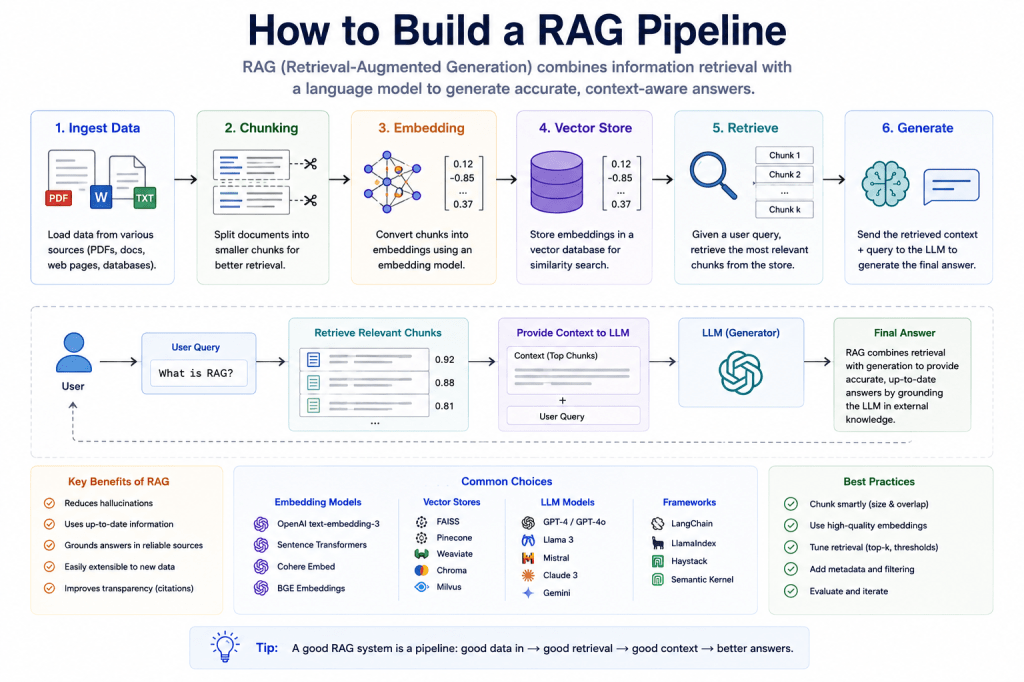Viewport: 1024px width, 682px height.
Task: Click the 'Vector Stores' column heading
Action: pos(452,502)
